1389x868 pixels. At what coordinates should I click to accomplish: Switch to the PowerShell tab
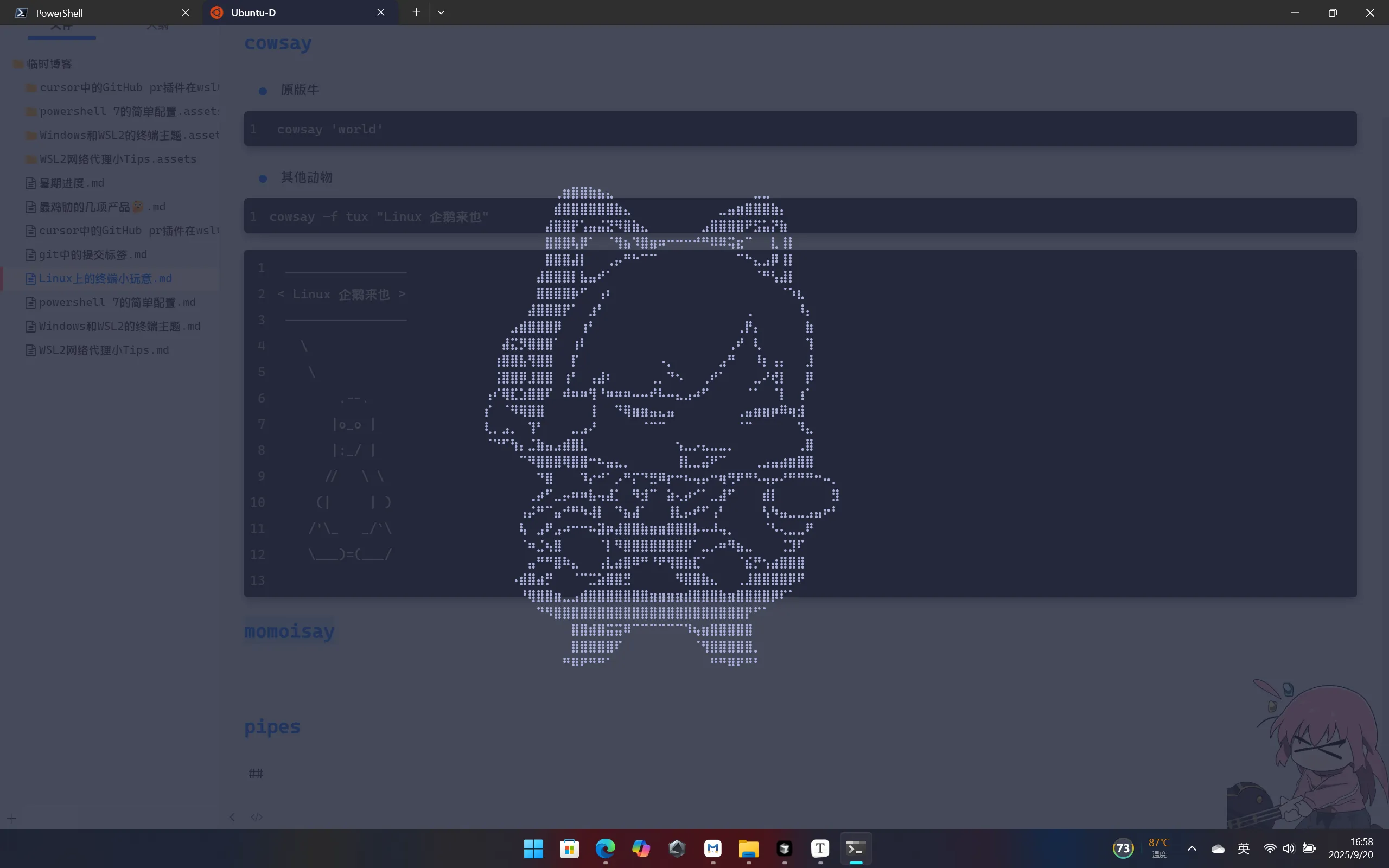[x=86, y=12]
